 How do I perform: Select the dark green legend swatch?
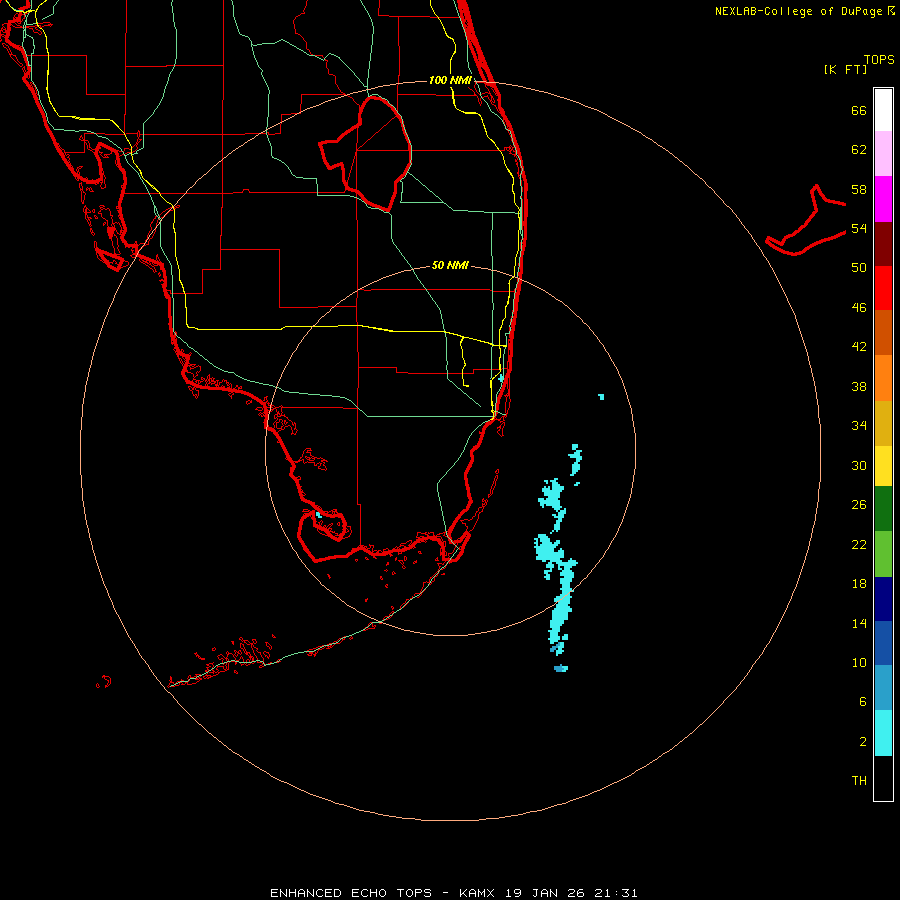[883, 509]
